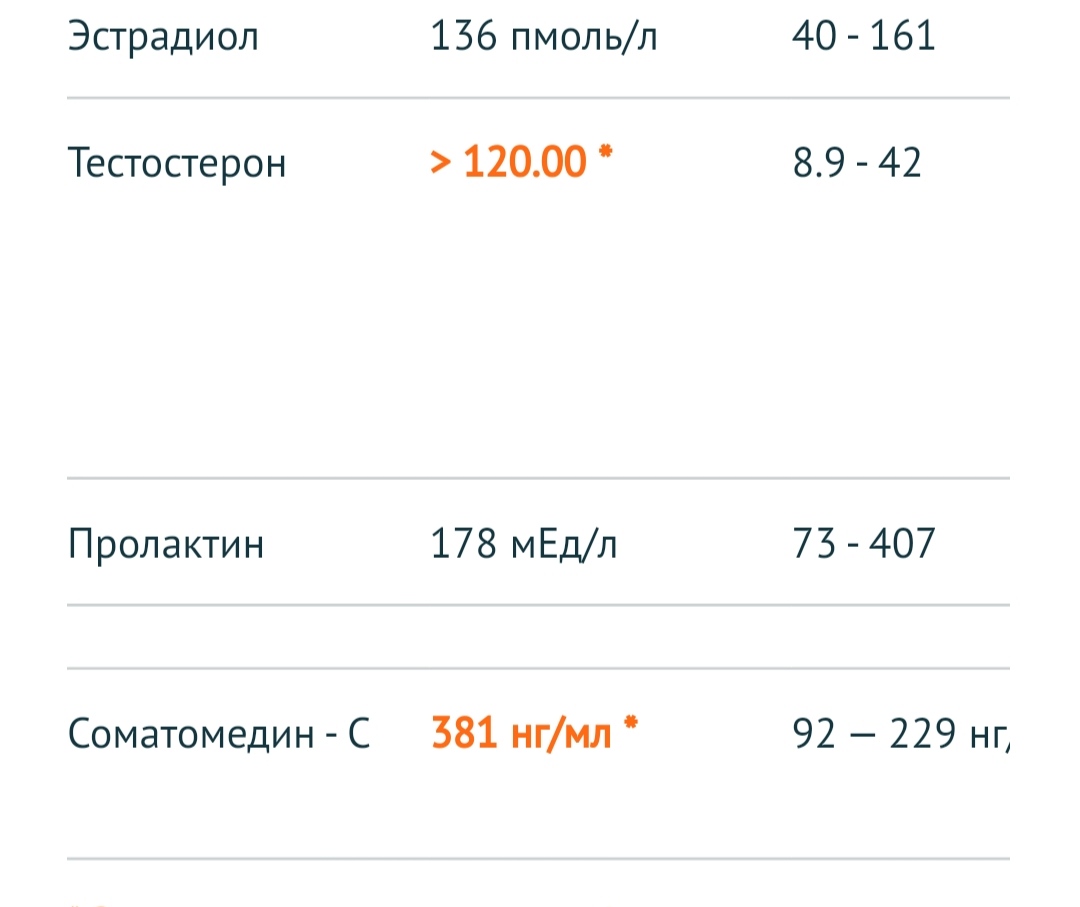
Task: Click the 40 - 161 reference range
Action: tap(863, 37)
